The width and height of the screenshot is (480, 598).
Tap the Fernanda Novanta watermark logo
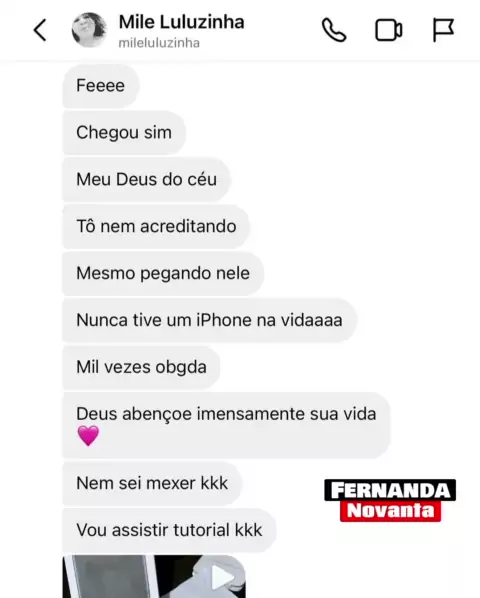click(x=390, y=500)
